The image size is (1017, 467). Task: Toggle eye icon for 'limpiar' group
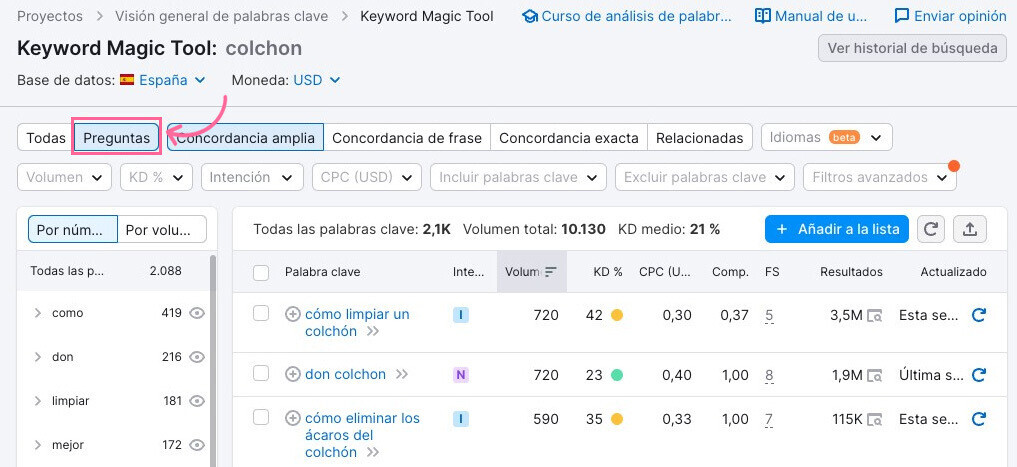(197, 401)
